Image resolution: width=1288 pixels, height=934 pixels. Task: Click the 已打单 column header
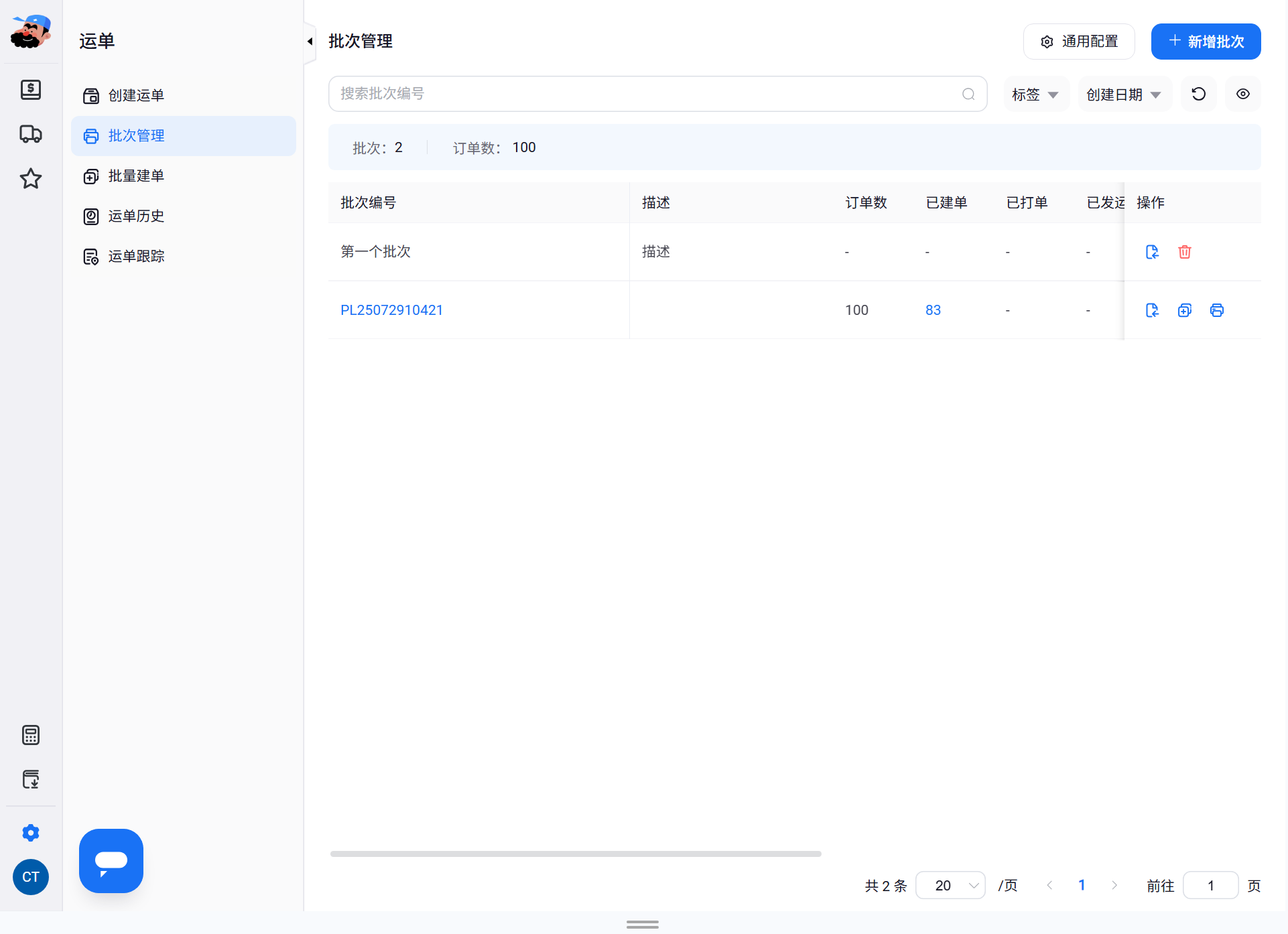(x=1027, y=203)
